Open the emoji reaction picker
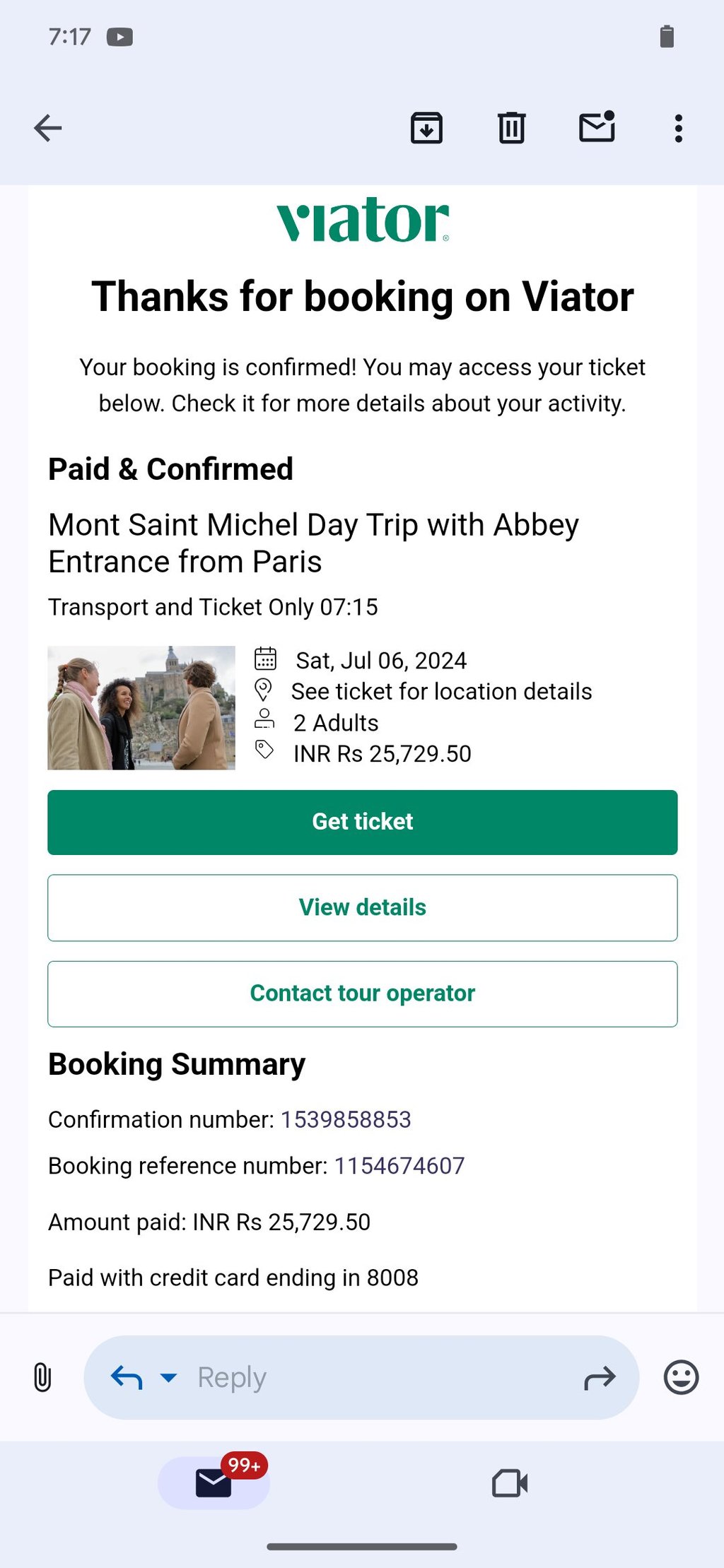 point(681,1377)
